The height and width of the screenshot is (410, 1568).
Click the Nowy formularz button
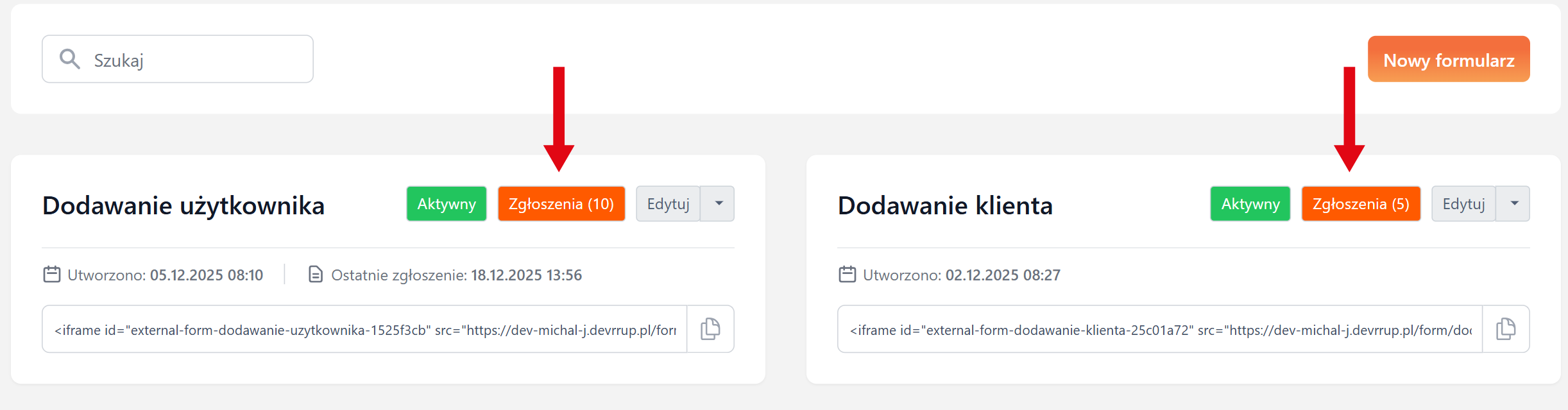pos(1448,60)
